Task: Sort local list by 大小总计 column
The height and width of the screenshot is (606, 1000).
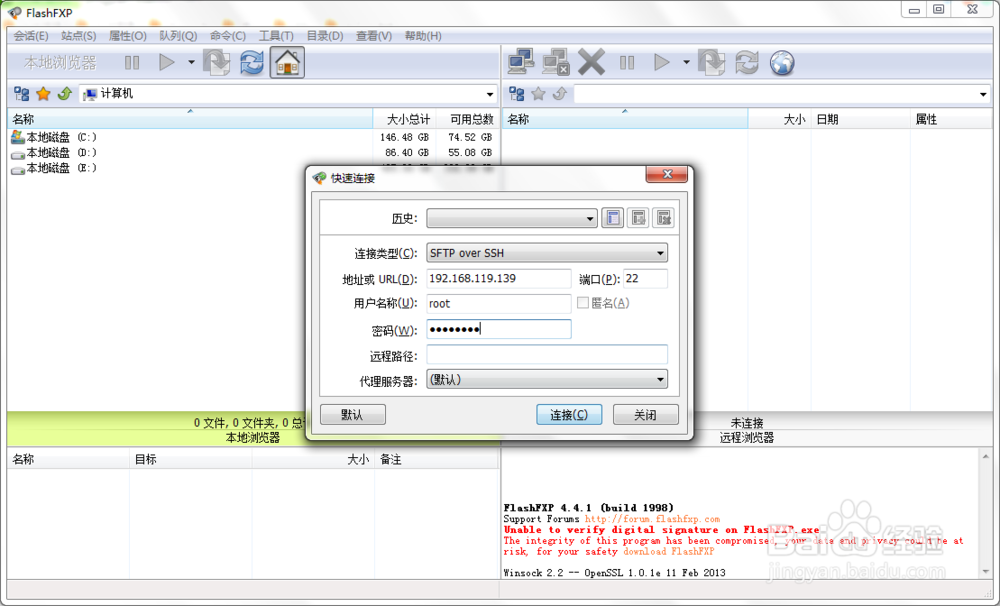Action: pos(406,119)
